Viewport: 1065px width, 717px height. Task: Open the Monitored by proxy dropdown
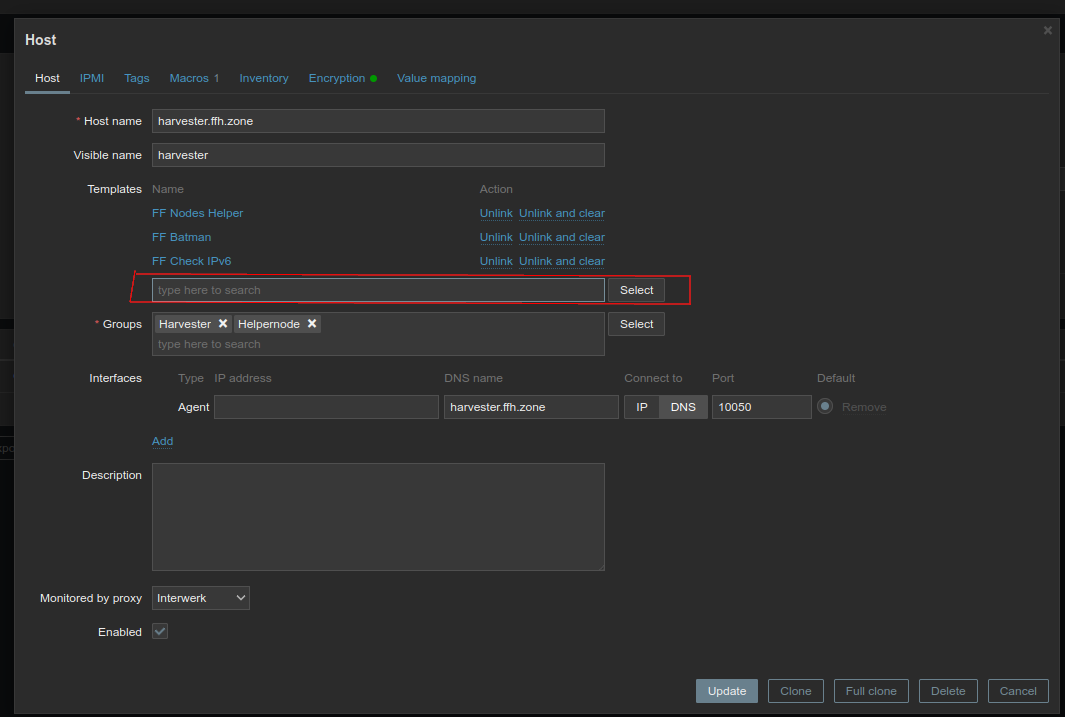pos(201,598)
